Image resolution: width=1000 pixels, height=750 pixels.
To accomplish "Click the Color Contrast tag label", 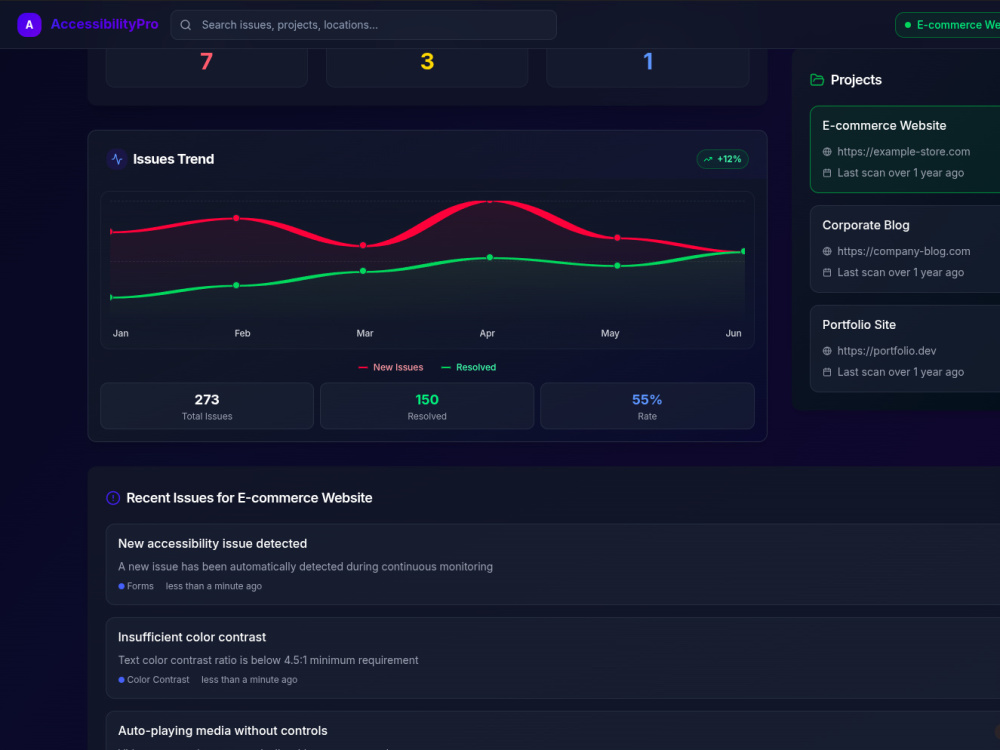I will click(x=158, y=680).
